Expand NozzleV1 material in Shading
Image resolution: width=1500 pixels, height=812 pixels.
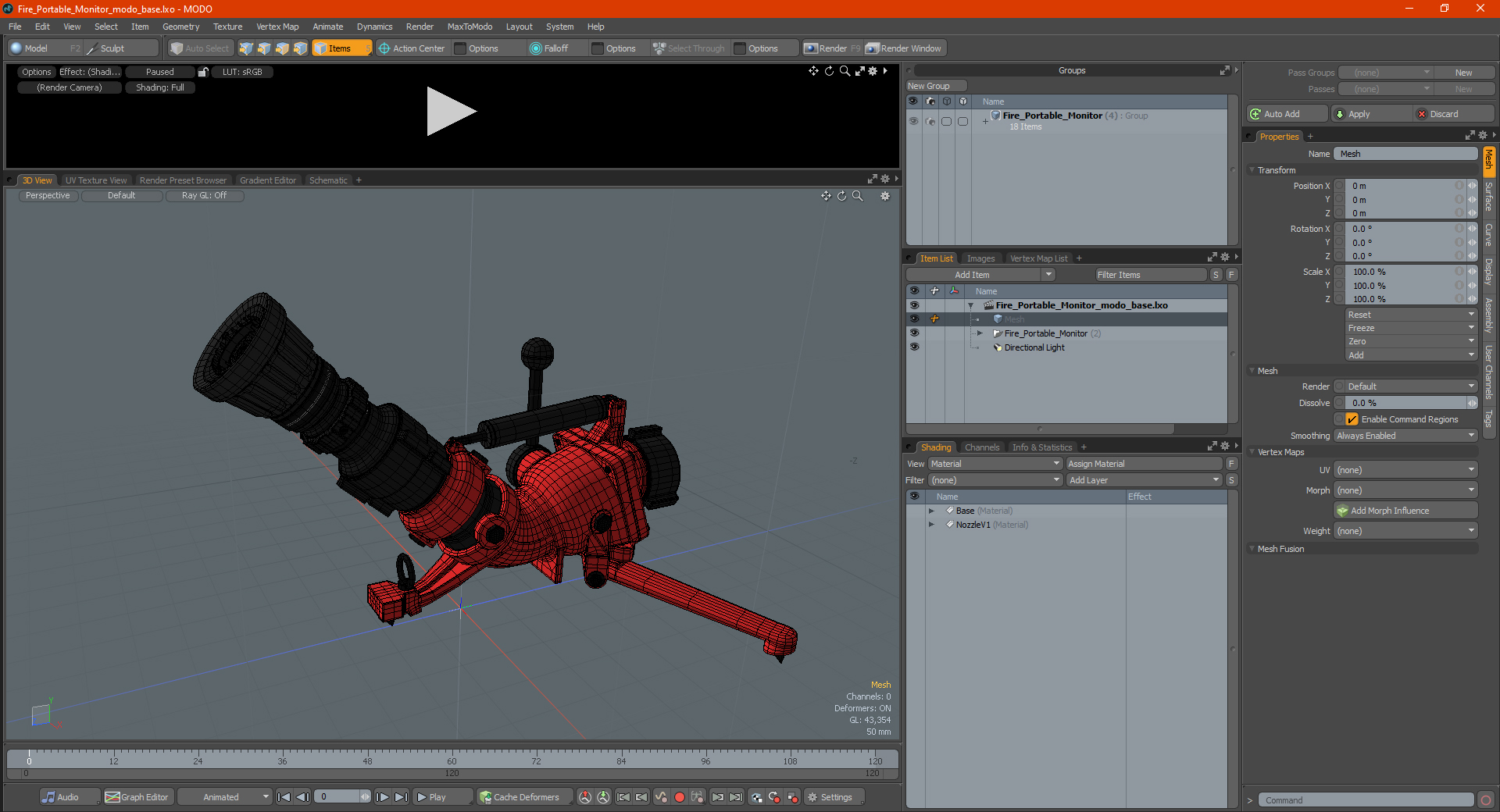[x=931, y=525]
